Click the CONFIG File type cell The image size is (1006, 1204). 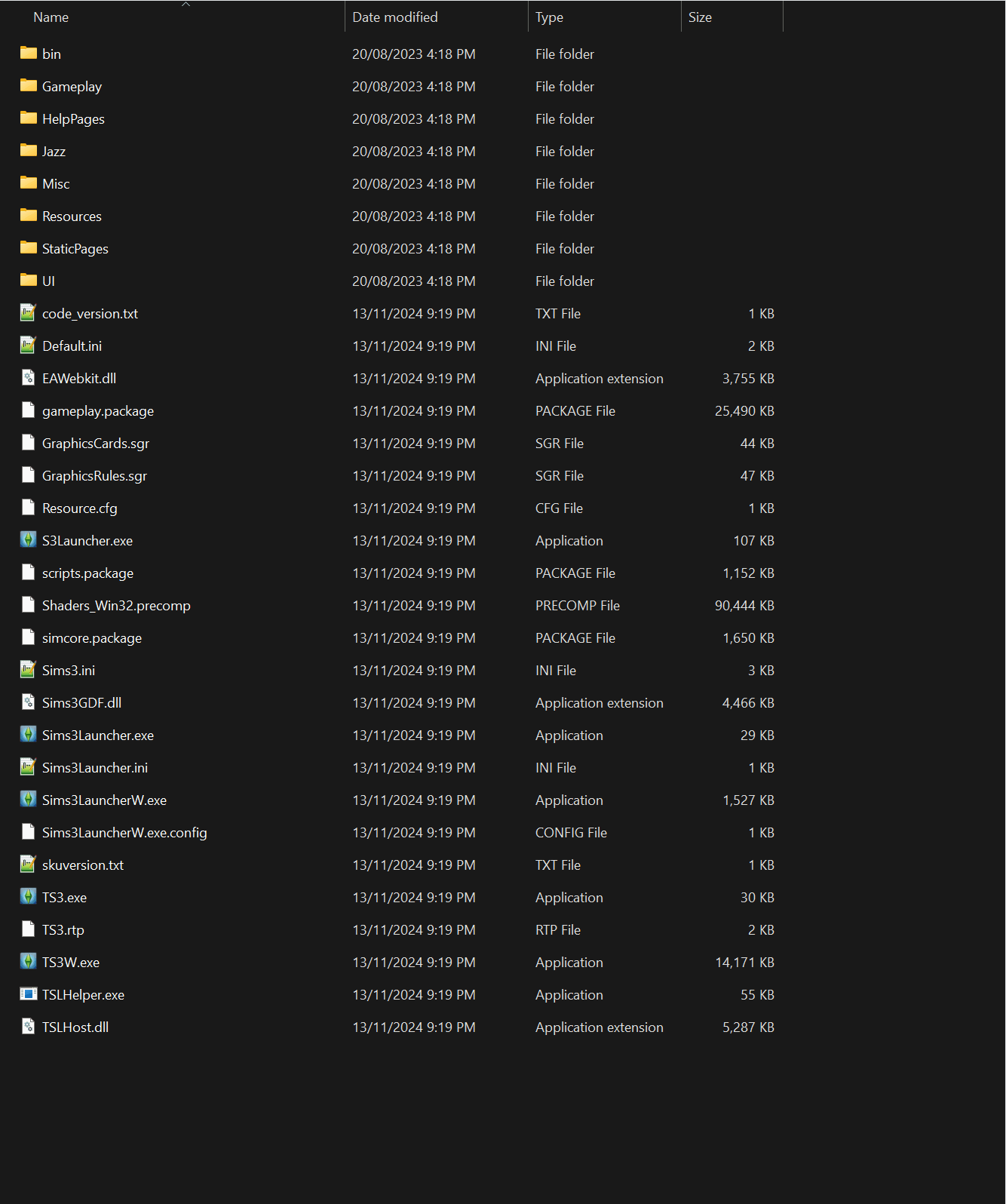(571, 832)
